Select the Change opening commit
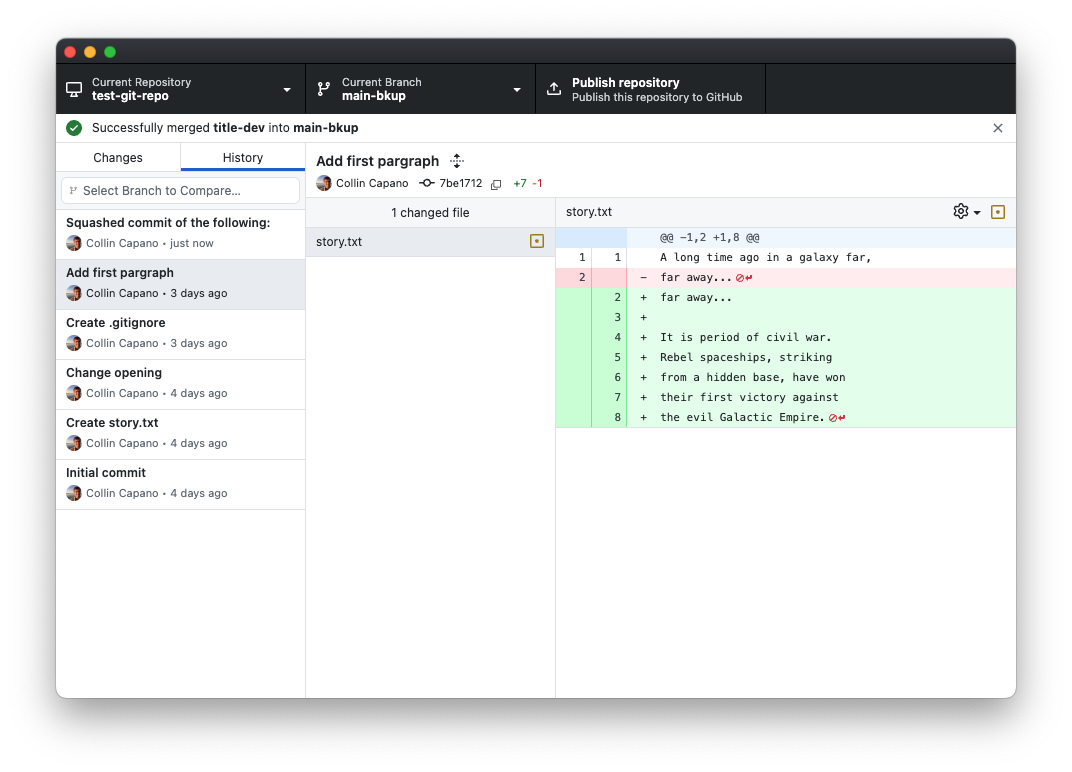1072x772 pixels. (x=180, y=384)
